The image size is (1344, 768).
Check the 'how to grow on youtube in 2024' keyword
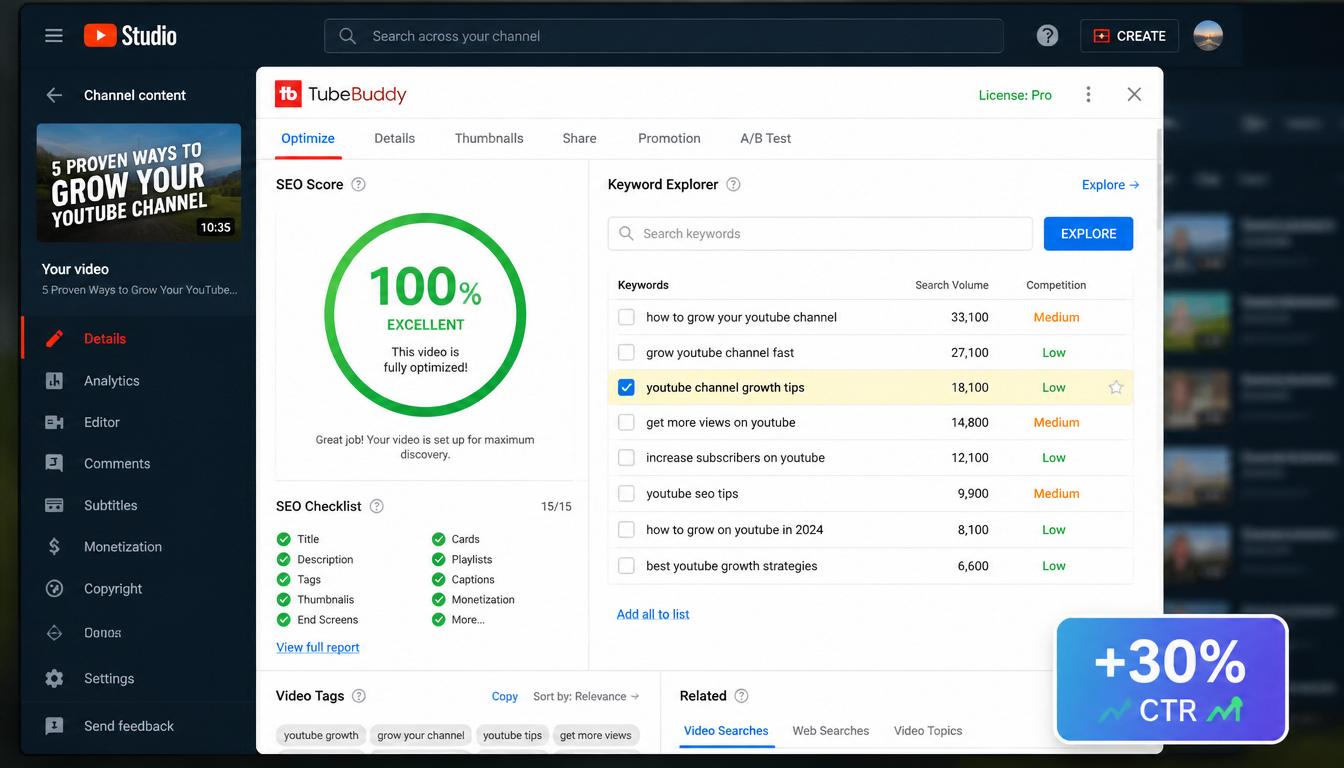pos(626,529)
